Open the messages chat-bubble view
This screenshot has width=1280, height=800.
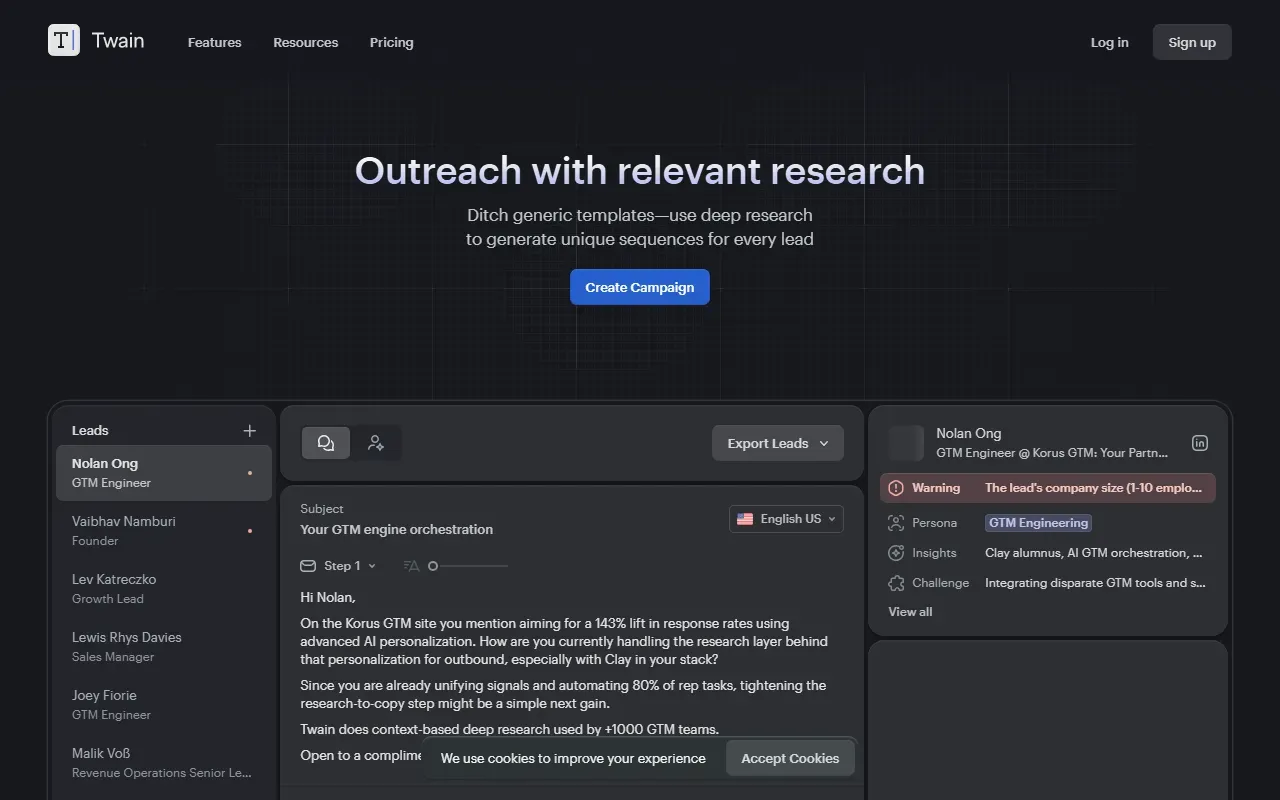(326, 443)
